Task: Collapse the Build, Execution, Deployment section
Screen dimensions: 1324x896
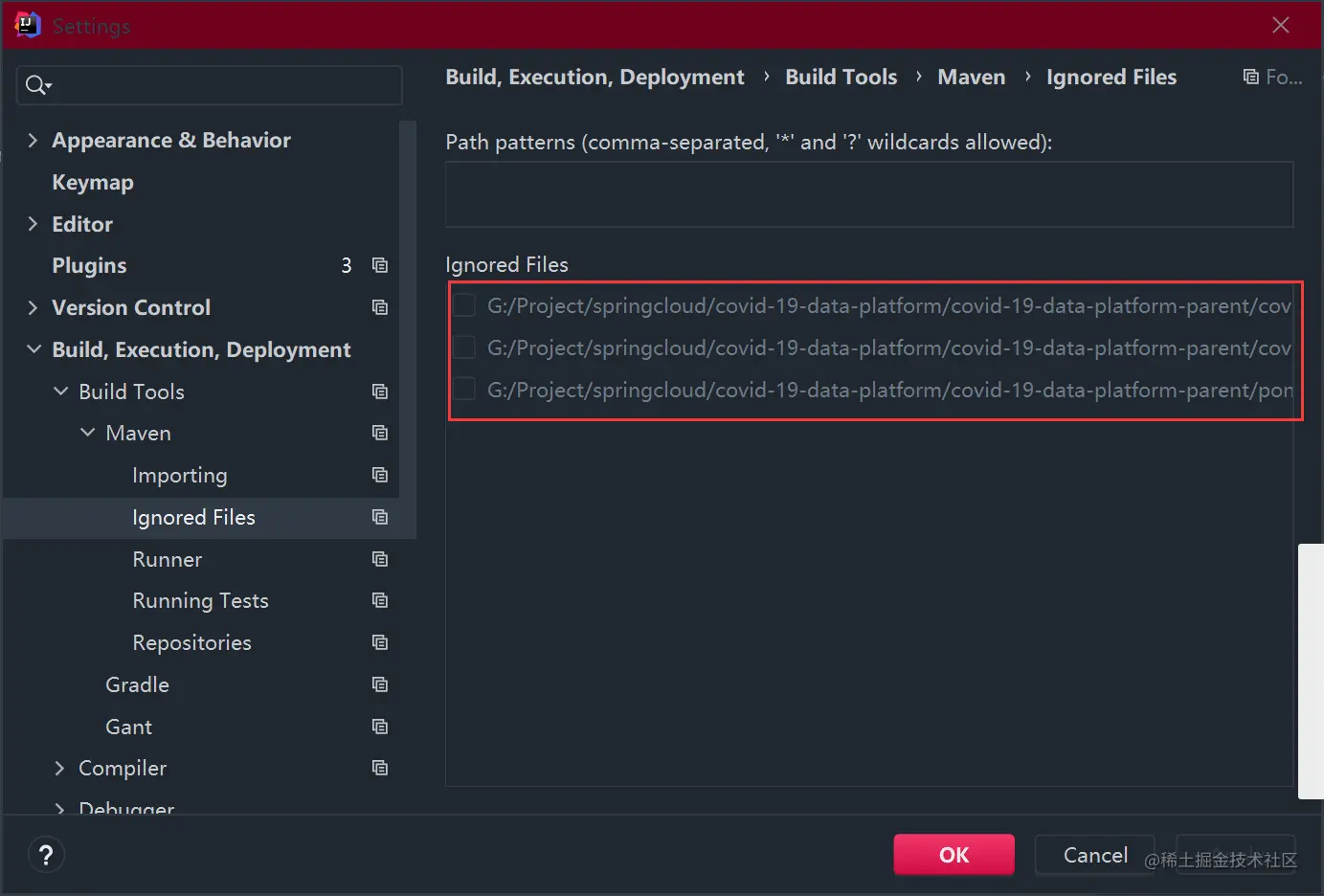Action: click(34, 349)
